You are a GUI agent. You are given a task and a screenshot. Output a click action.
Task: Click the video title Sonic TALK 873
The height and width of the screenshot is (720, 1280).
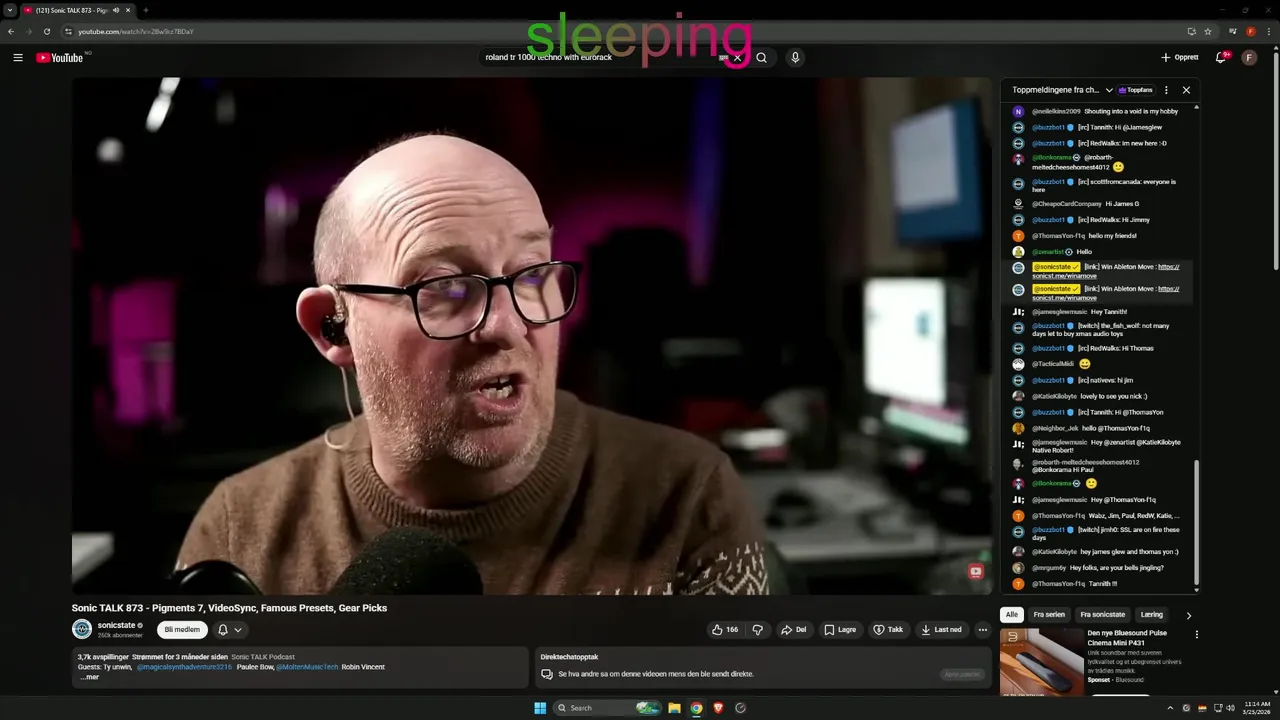(229, 608)
